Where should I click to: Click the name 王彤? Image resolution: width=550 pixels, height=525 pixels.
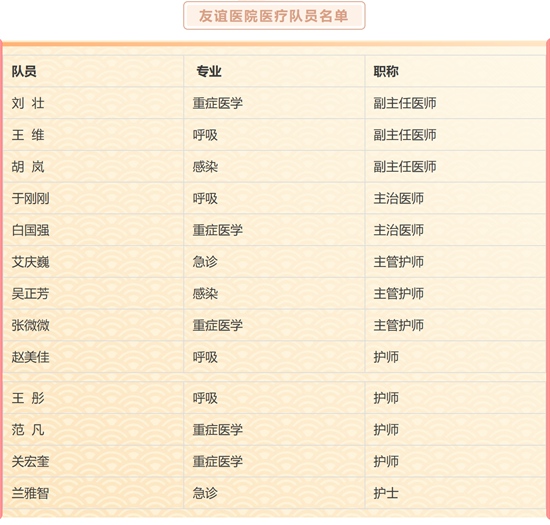click(28, 398)
